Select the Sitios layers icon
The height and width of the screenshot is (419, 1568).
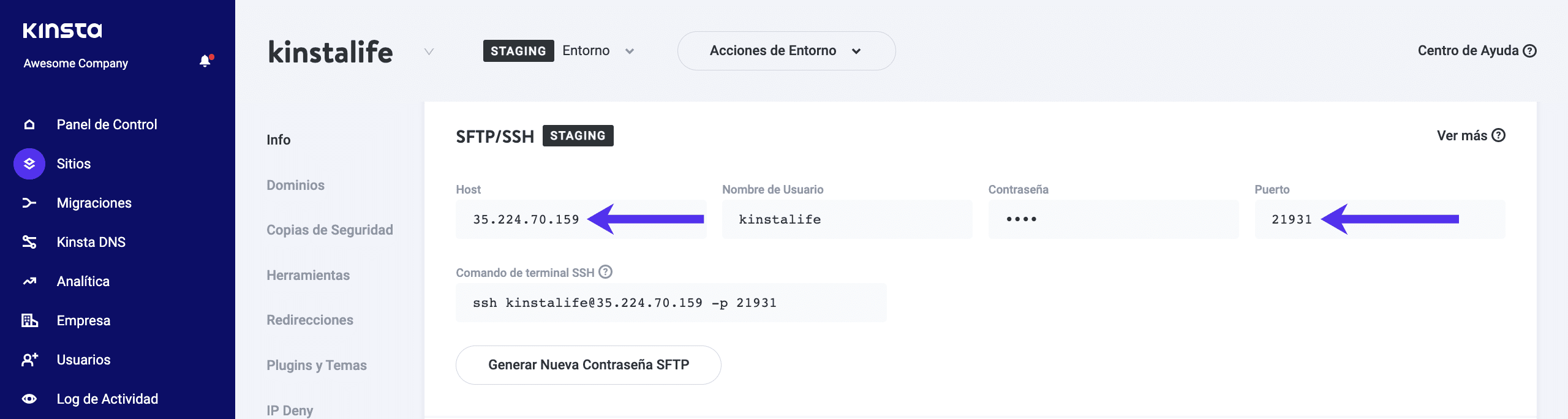point(29,164)
